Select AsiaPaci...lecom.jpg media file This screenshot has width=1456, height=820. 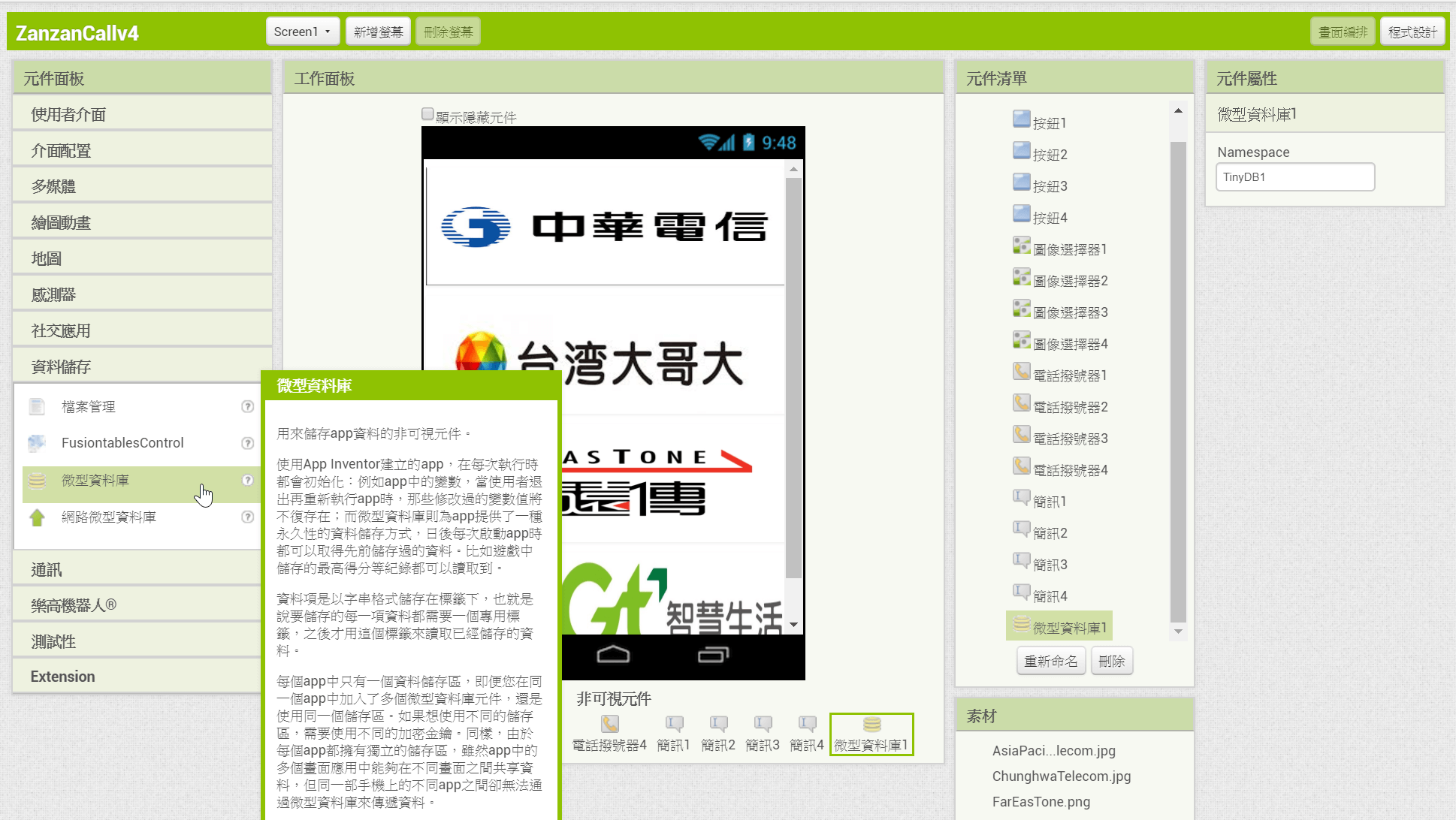[1053, 750]
